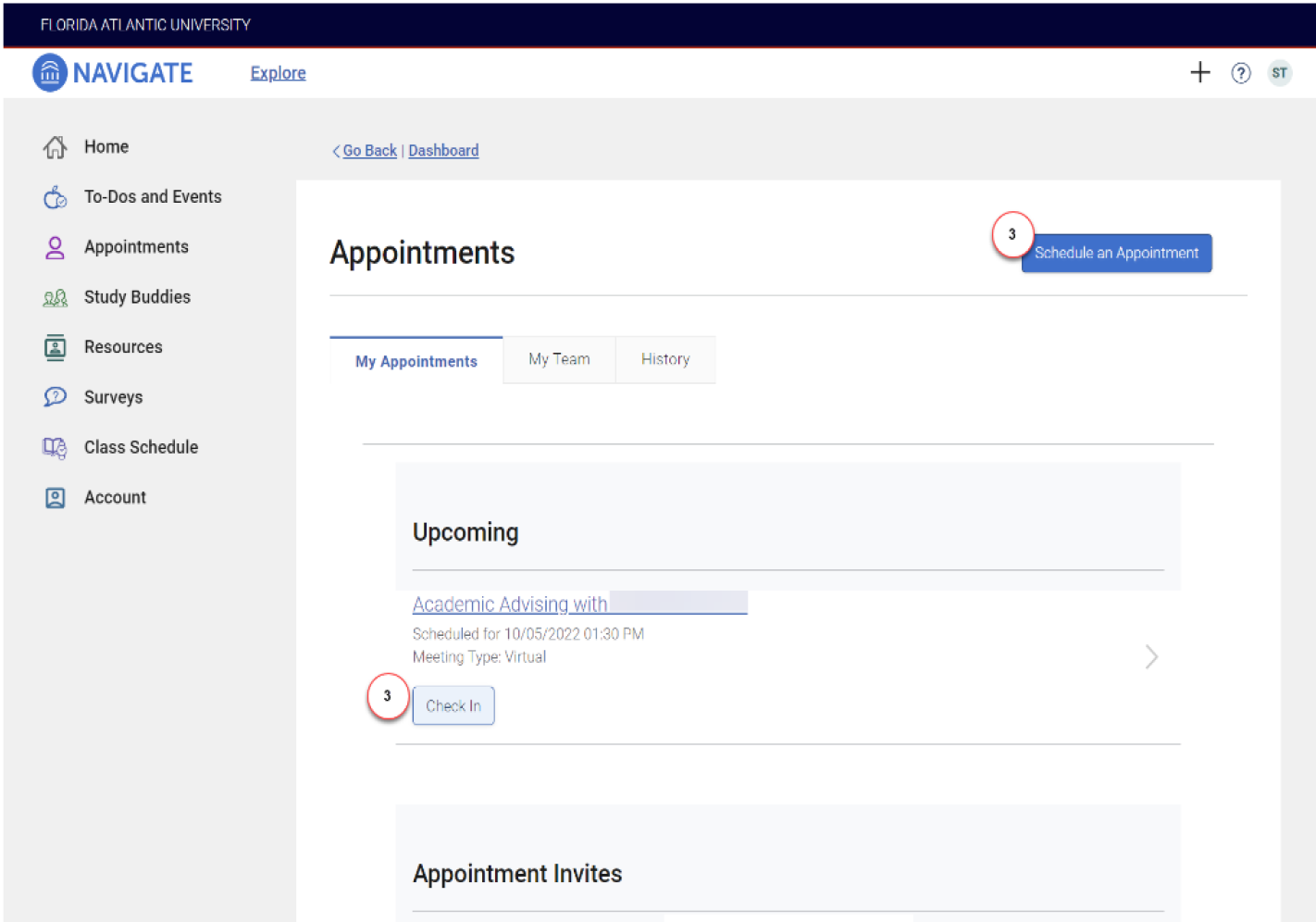
Task: Click the Surveys speech bubble icon
Action: [55, 397]
